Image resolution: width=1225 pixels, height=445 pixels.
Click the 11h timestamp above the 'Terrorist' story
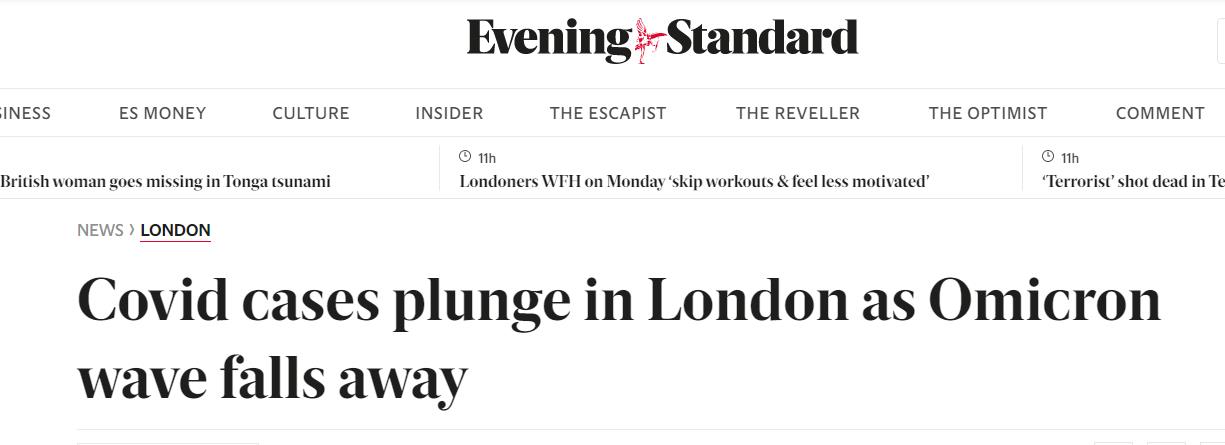point(1070,158)
